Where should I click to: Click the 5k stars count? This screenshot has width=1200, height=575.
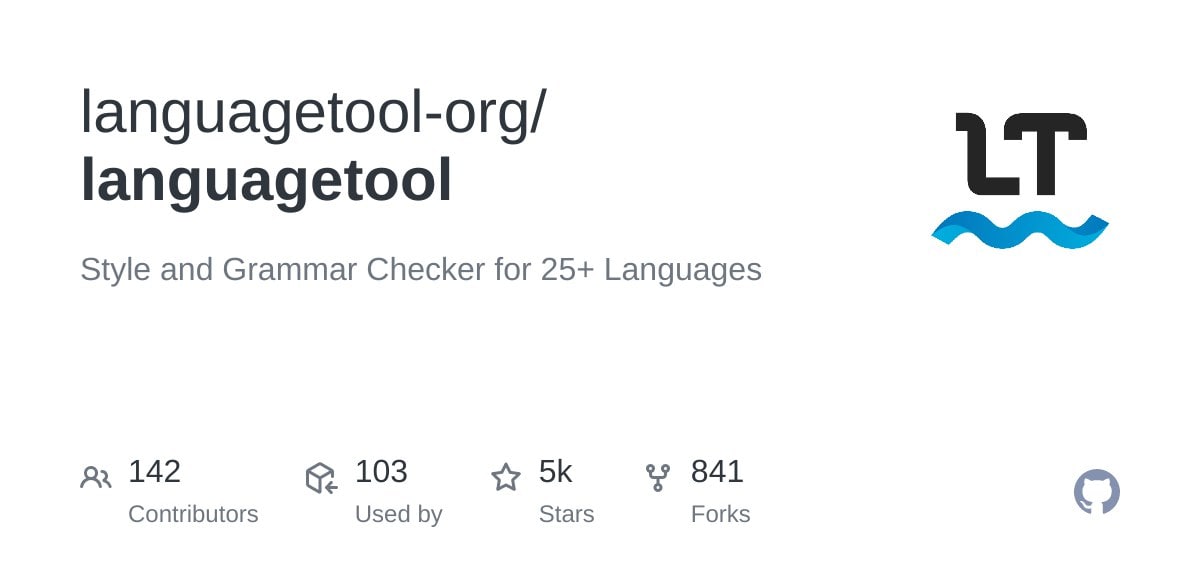[x=555, y=471]
